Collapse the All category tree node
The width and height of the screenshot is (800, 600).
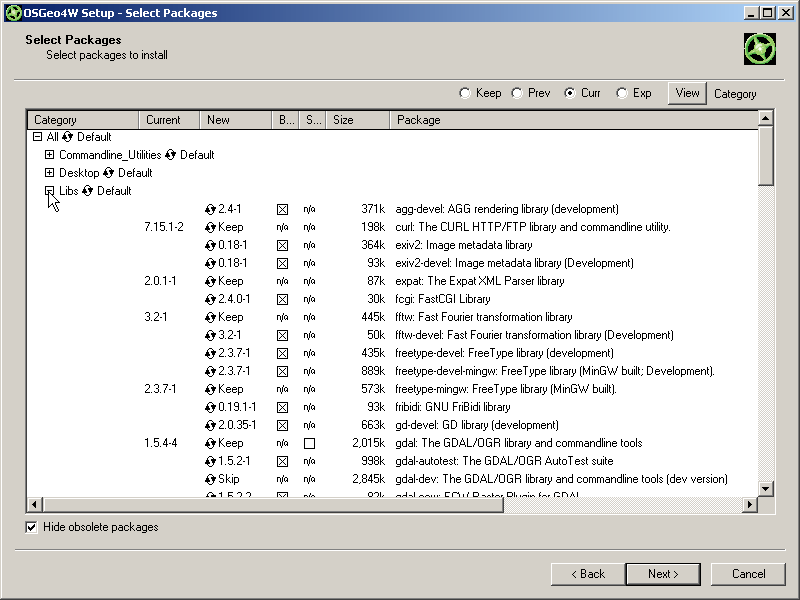[x=37, y=137]
